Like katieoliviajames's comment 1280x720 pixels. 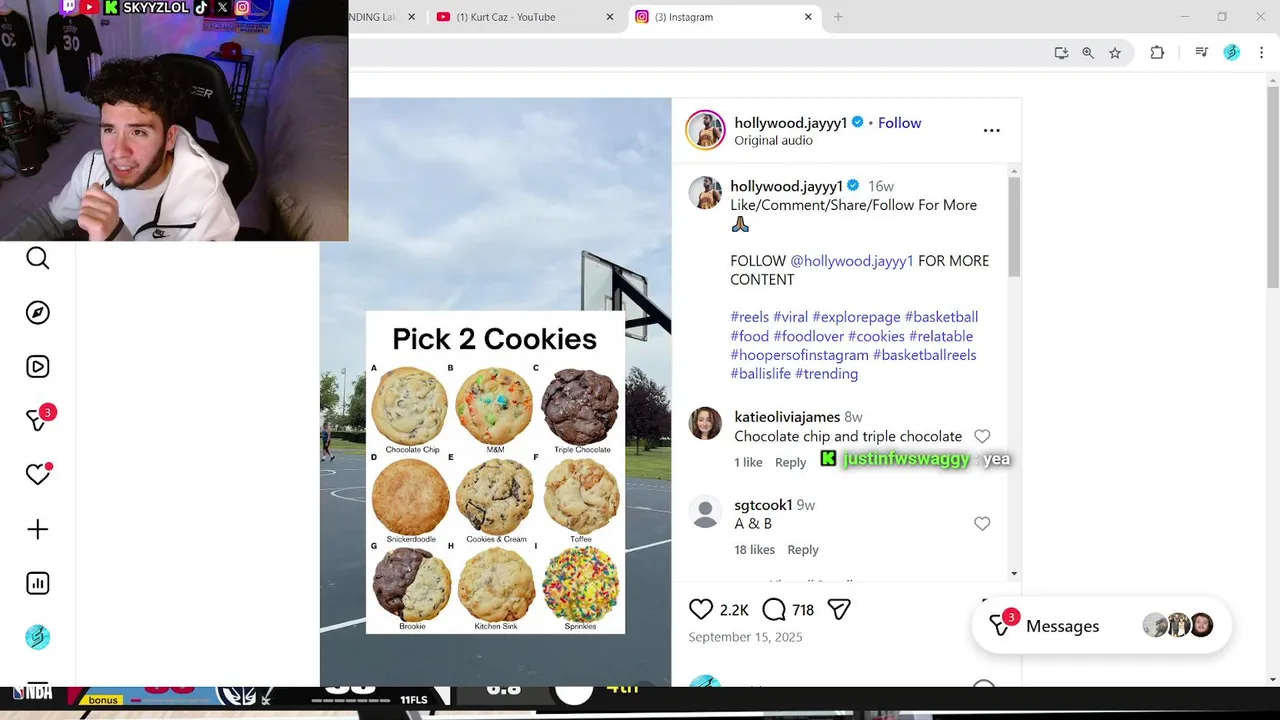pyautogui.click(x=982, y=436)
